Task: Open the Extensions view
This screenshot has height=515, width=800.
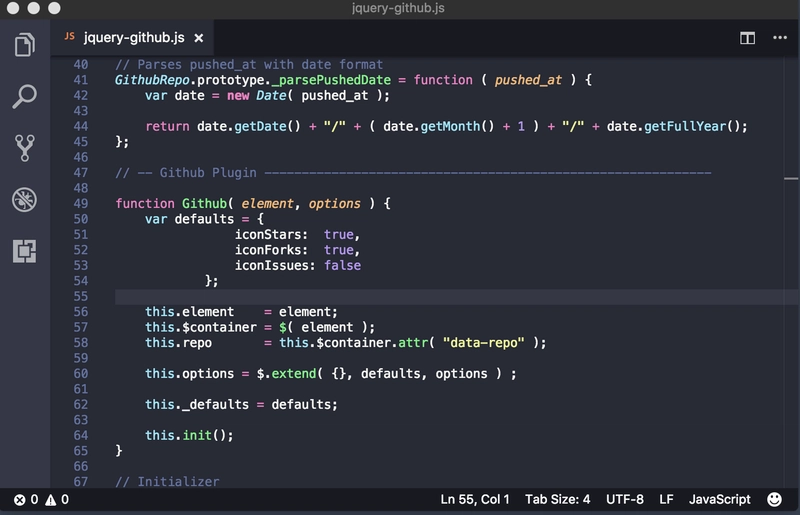Action: 24,251
